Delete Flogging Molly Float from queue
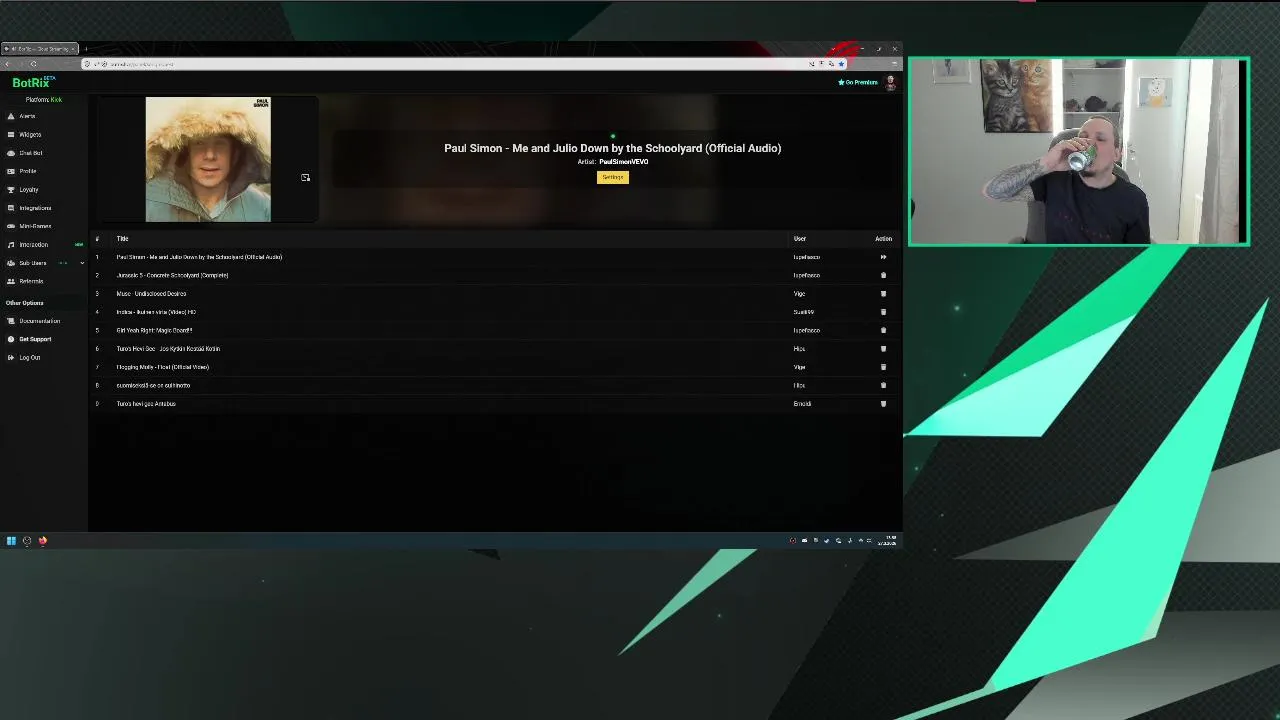This screenshot has width=1280, height=720. [x=883, y=367]
